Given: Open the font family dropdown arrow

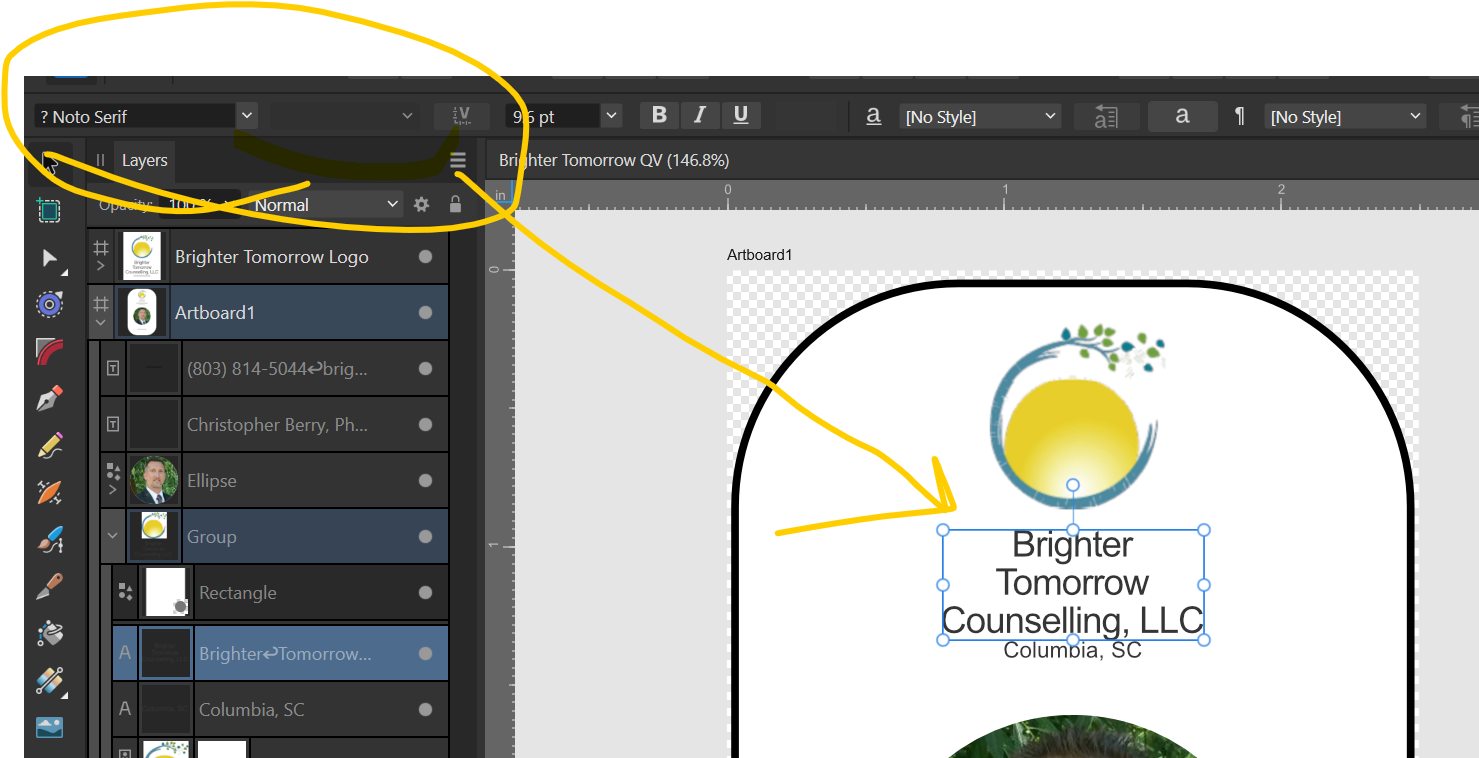Looking at the screenshot, I should click(247, 116).
